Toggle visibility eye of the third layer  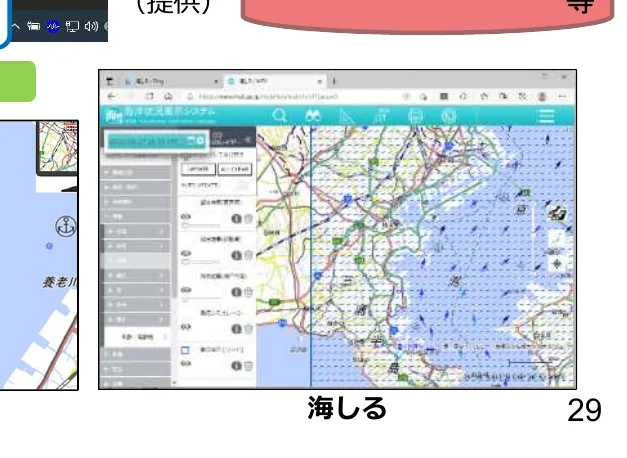186,290
